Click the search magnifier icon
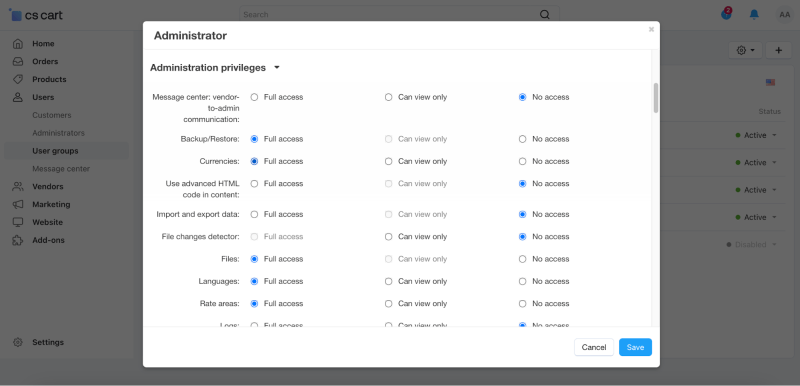The image size is (800, 386). (x=545, y=15)
